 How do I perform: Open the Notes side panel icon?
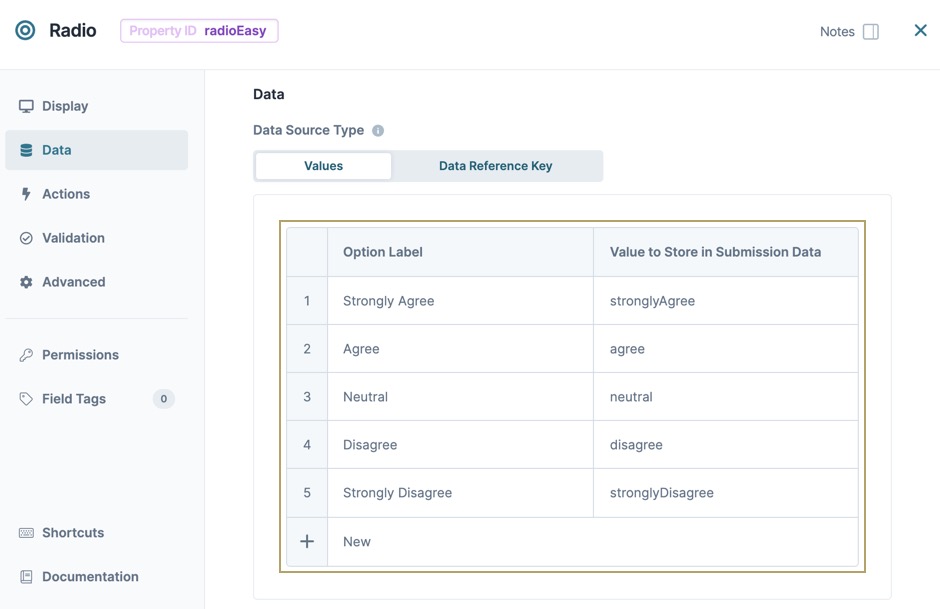(x=870, y=32)
